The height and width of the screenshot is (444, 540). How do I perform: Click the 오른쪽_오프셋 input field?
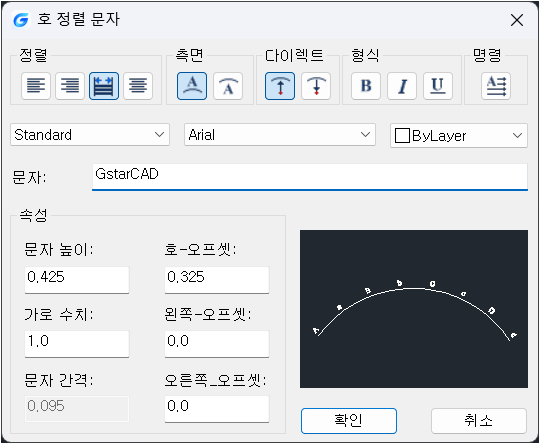(217, 409)
